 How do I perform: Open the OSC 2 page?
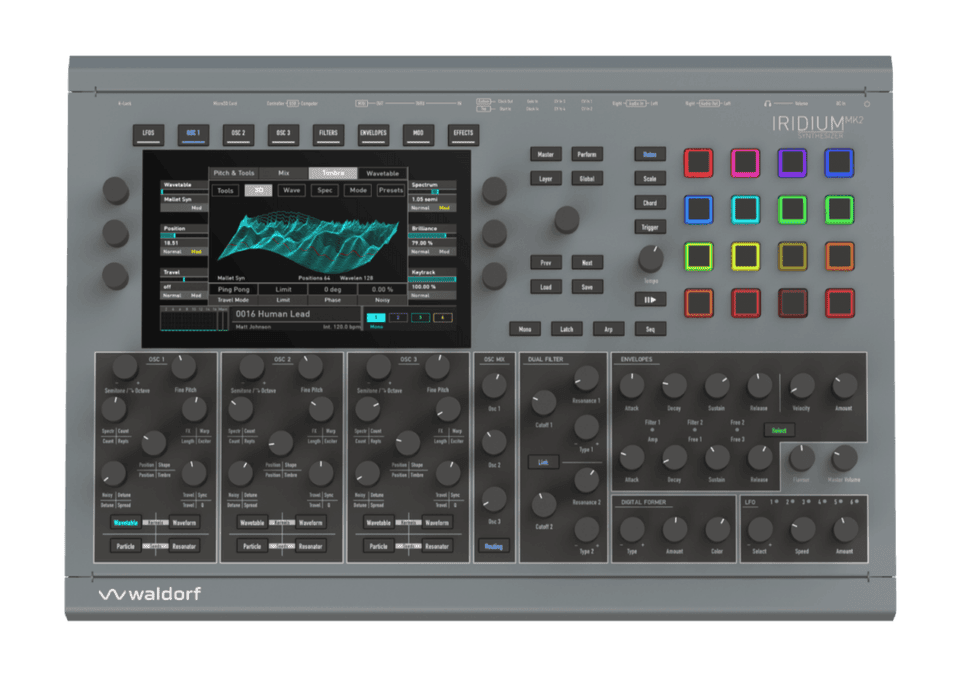pyautogui.click(x=238, y=134)
